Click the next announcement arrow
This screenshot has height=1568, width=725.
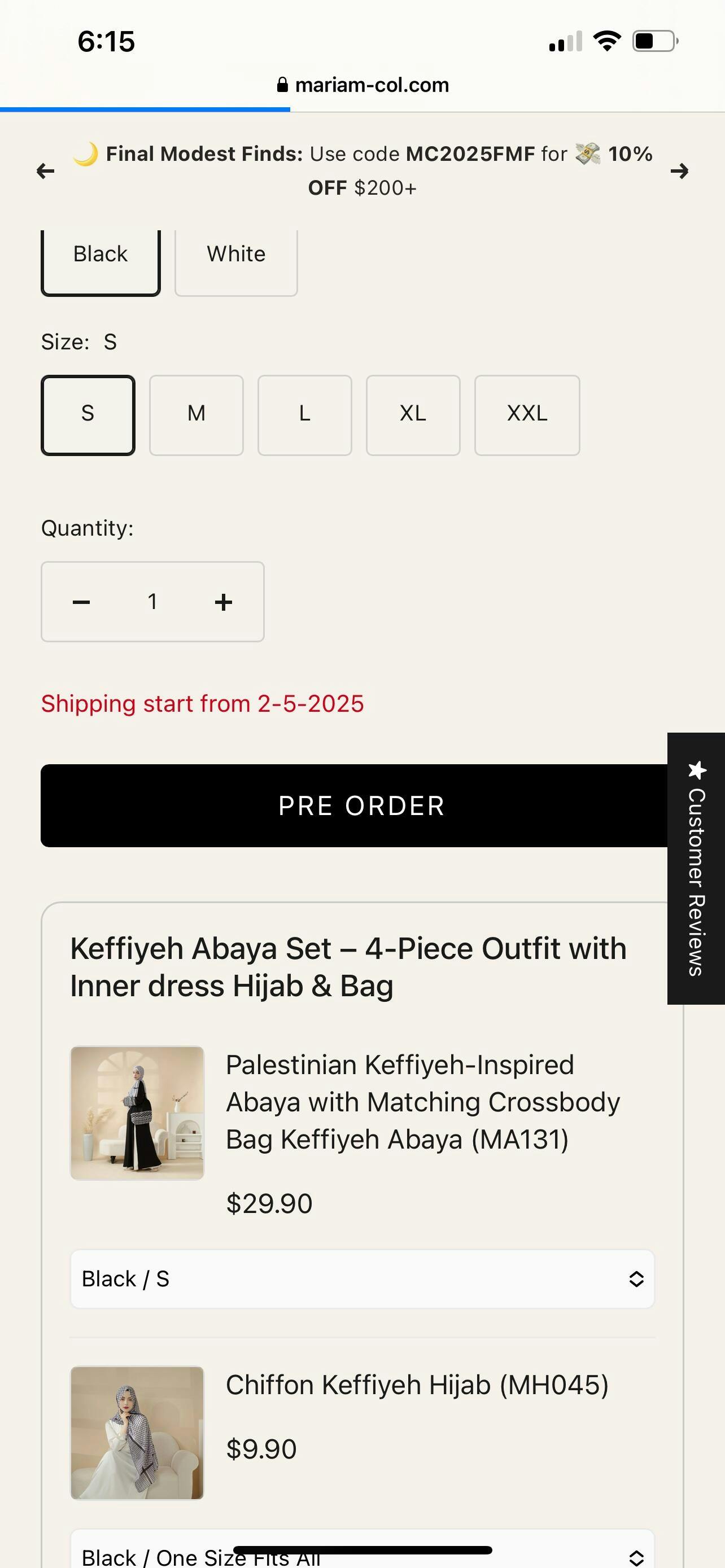tap(679, 171)
